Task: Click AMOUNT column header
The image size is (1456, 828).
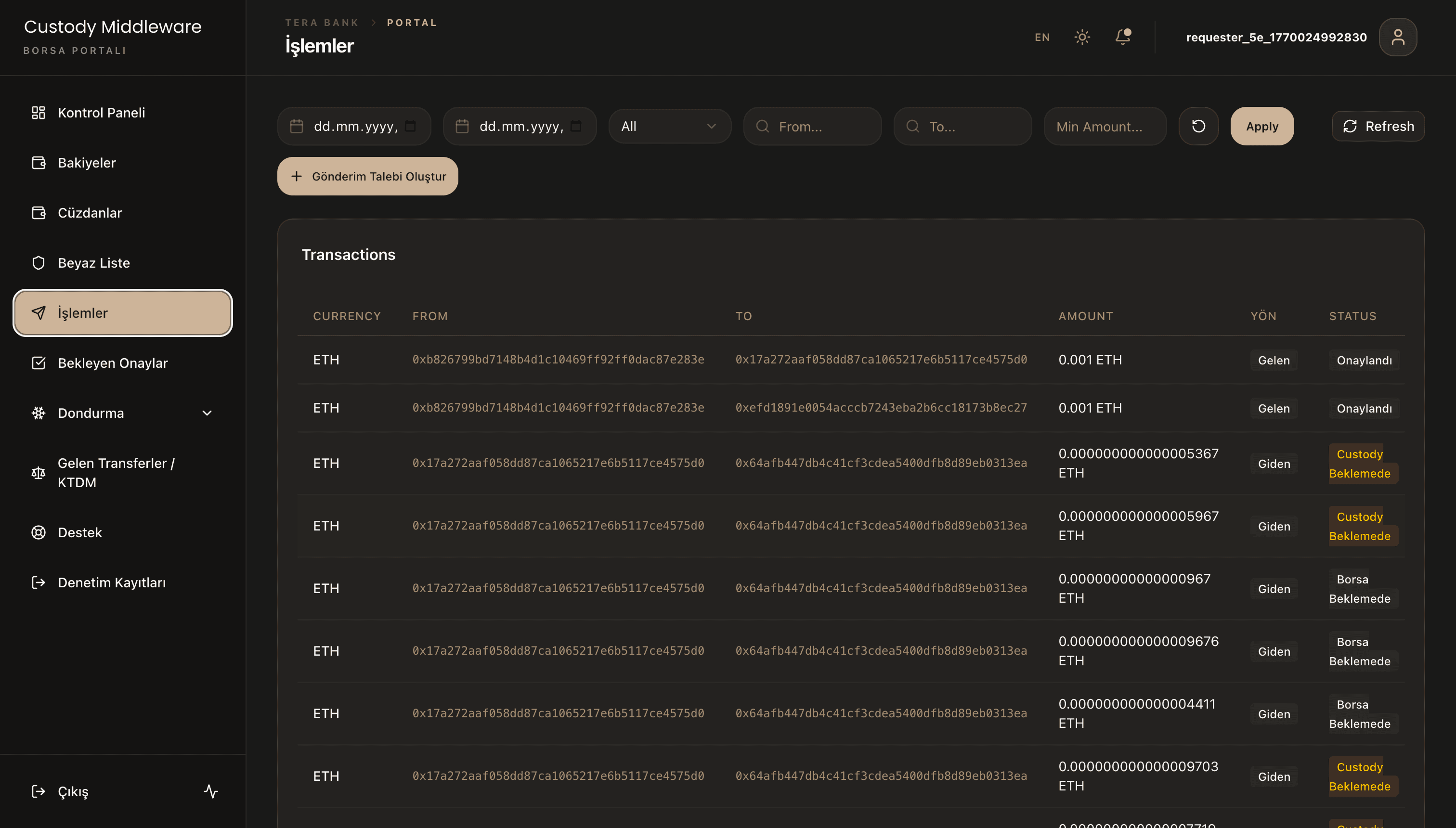Action: [x=1085, y=316]
